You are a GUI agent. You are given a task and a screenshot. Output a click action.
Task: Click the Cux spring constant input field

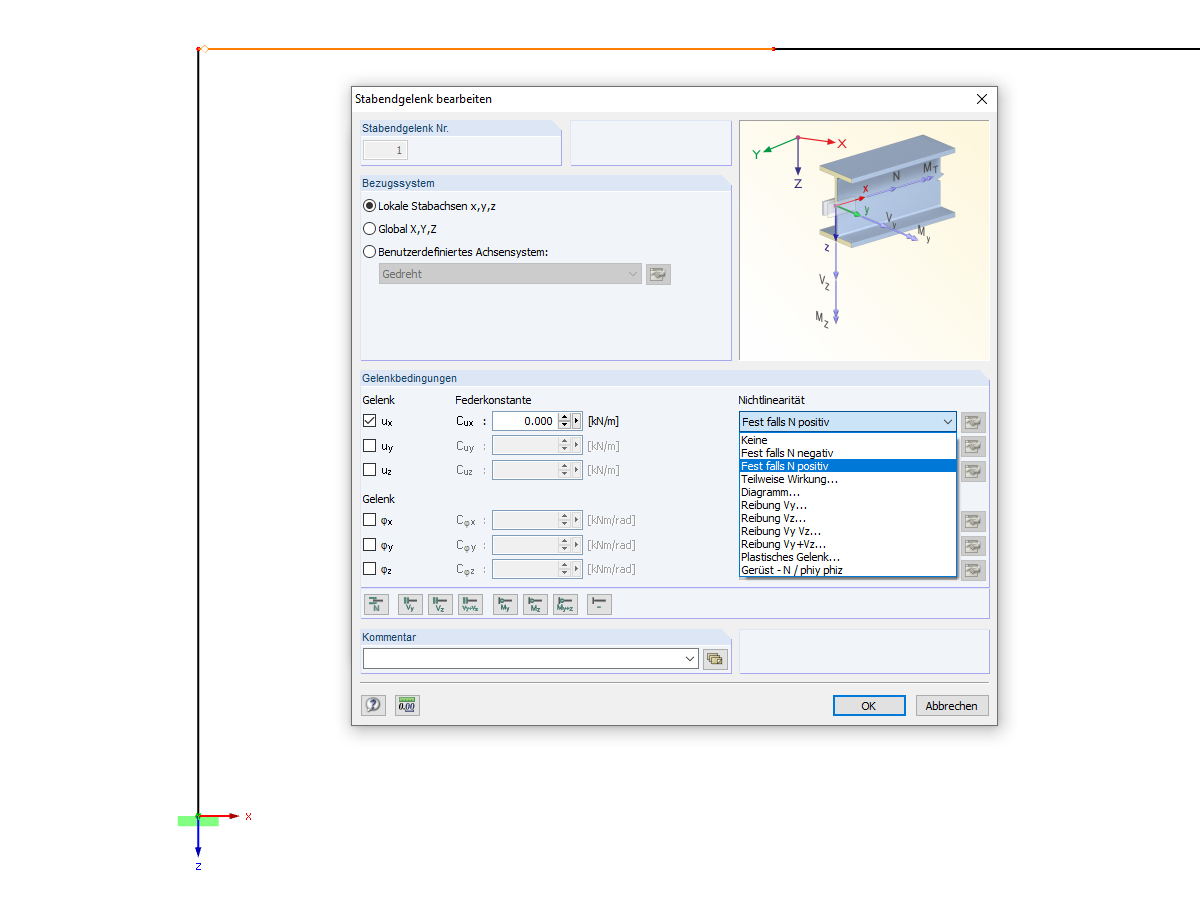525,422
